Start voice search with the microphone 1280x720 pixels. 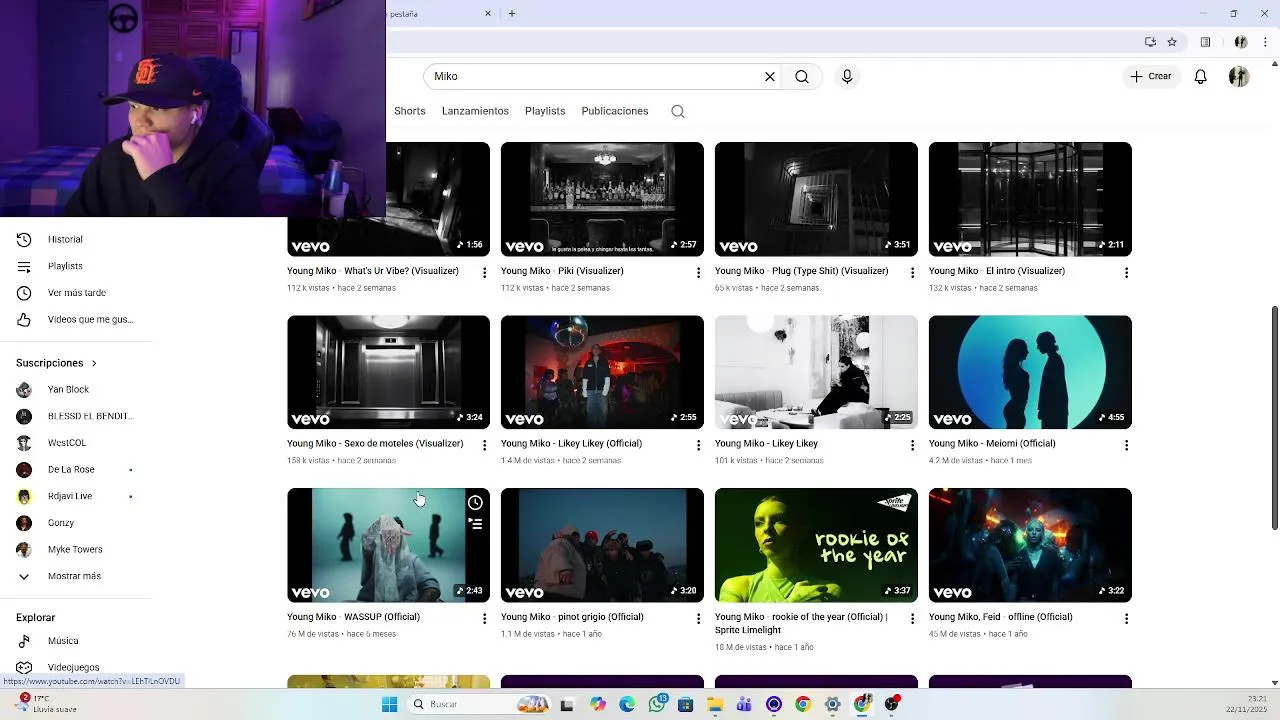pos(847,76)
